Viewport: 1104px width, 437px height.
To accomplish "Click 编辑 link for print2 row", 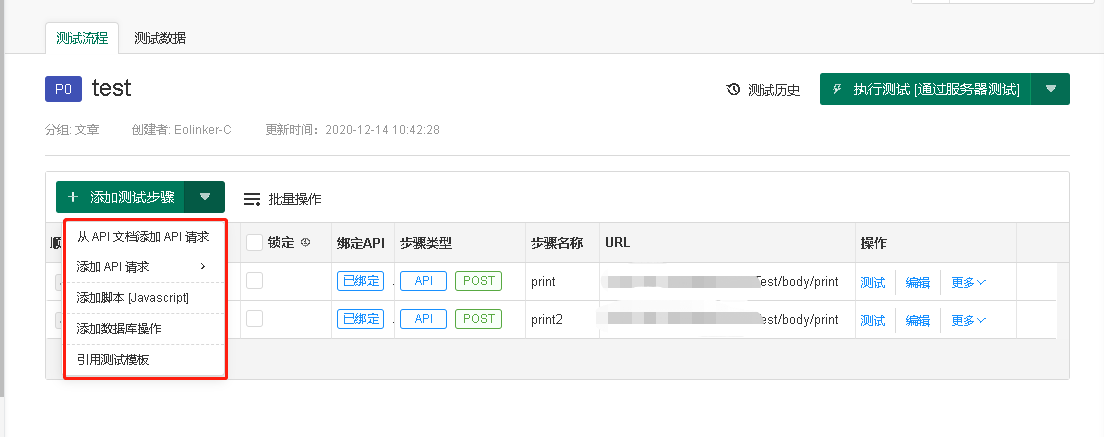I will pos(918,320).
